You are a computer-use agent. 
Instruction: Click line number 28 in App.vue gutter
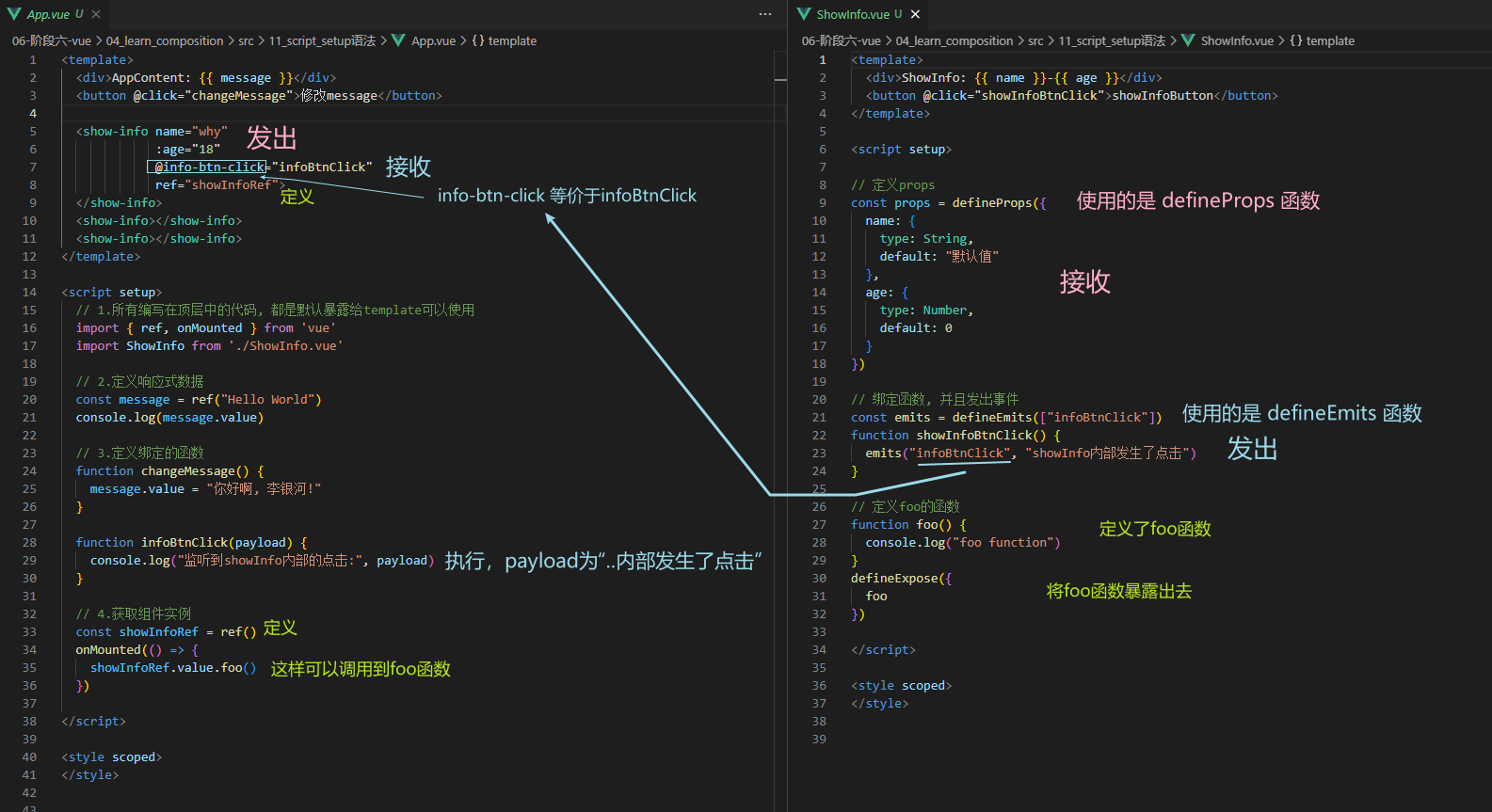pyautogui.click(x=29, y=542)
